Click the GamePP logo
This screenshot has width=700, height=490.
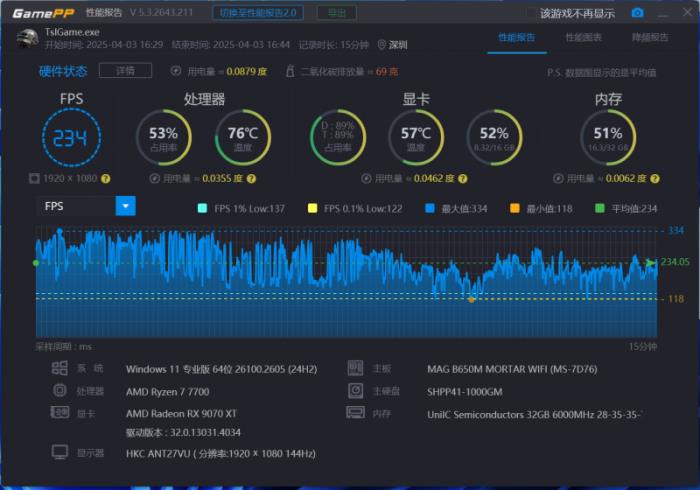43,13
